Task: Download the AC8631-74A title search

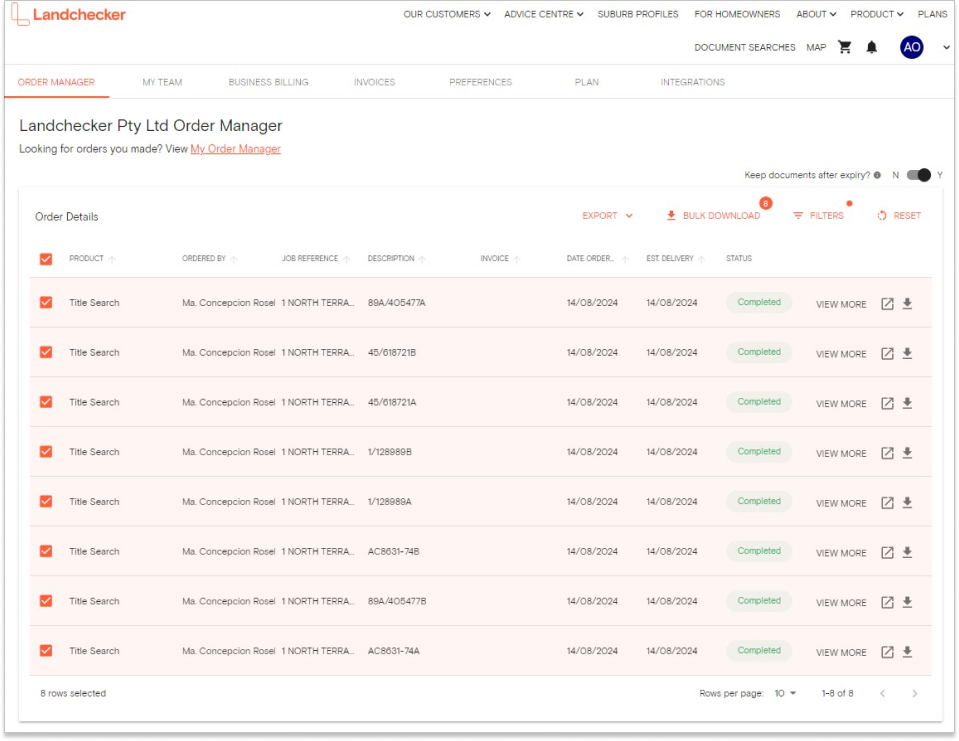Action: click(x=908, y=652)
